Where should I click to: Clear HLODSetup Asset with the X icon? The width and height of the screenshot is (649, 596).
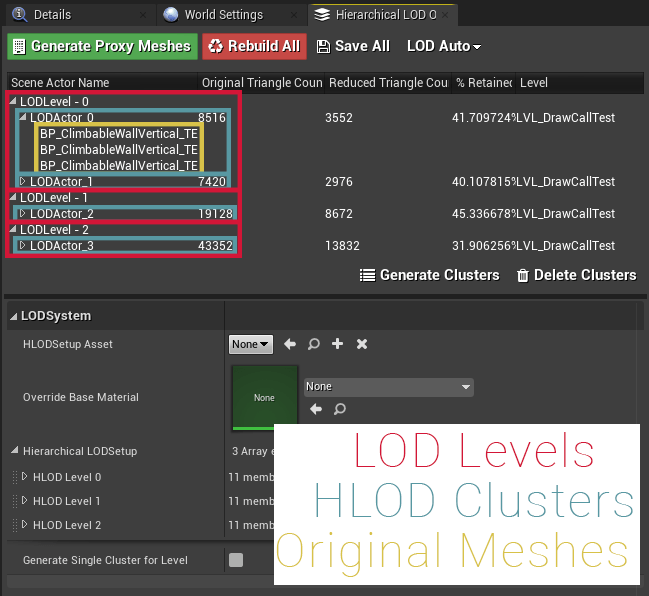[x=362, y=344]
